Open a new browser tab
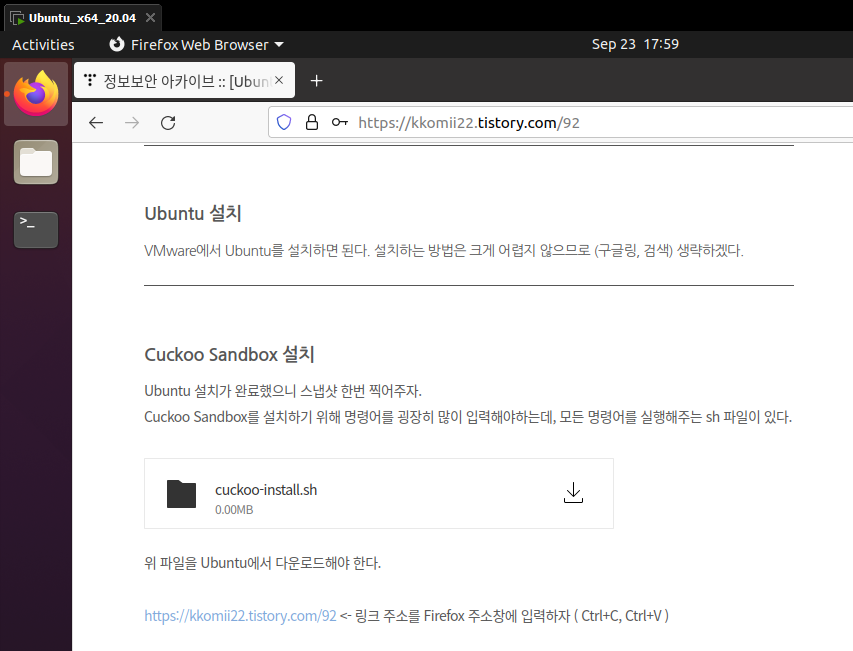Screen dimensions: 853x651 [x=316, y=81]
